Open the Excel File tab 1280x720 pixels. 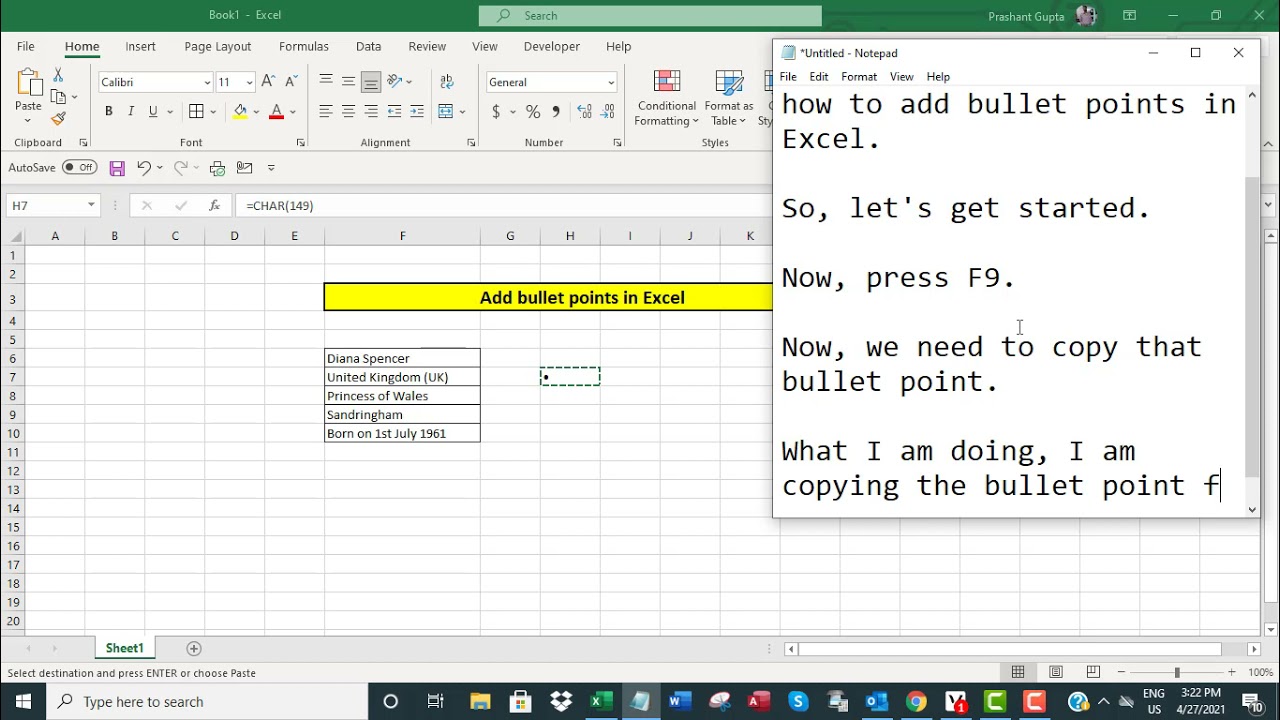tap(25, 46)
